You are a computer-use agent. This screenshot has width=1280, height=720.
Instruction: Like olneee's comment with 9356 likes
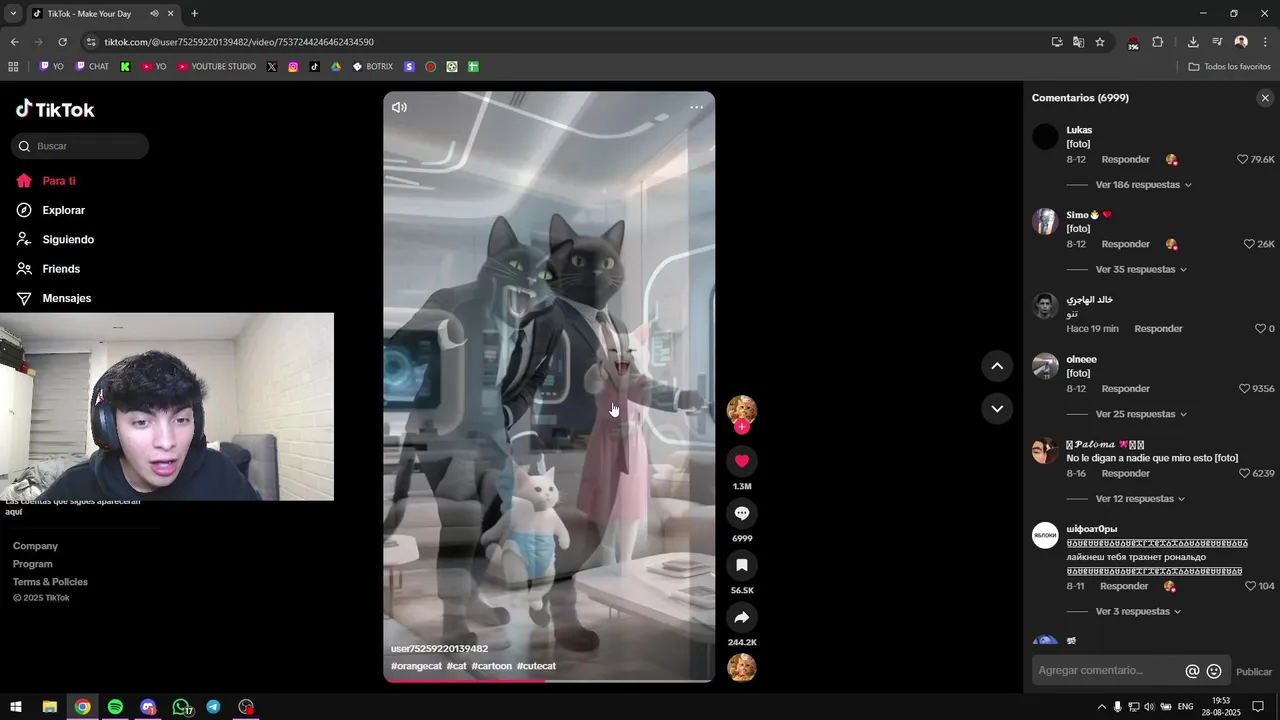(1244, 389)
